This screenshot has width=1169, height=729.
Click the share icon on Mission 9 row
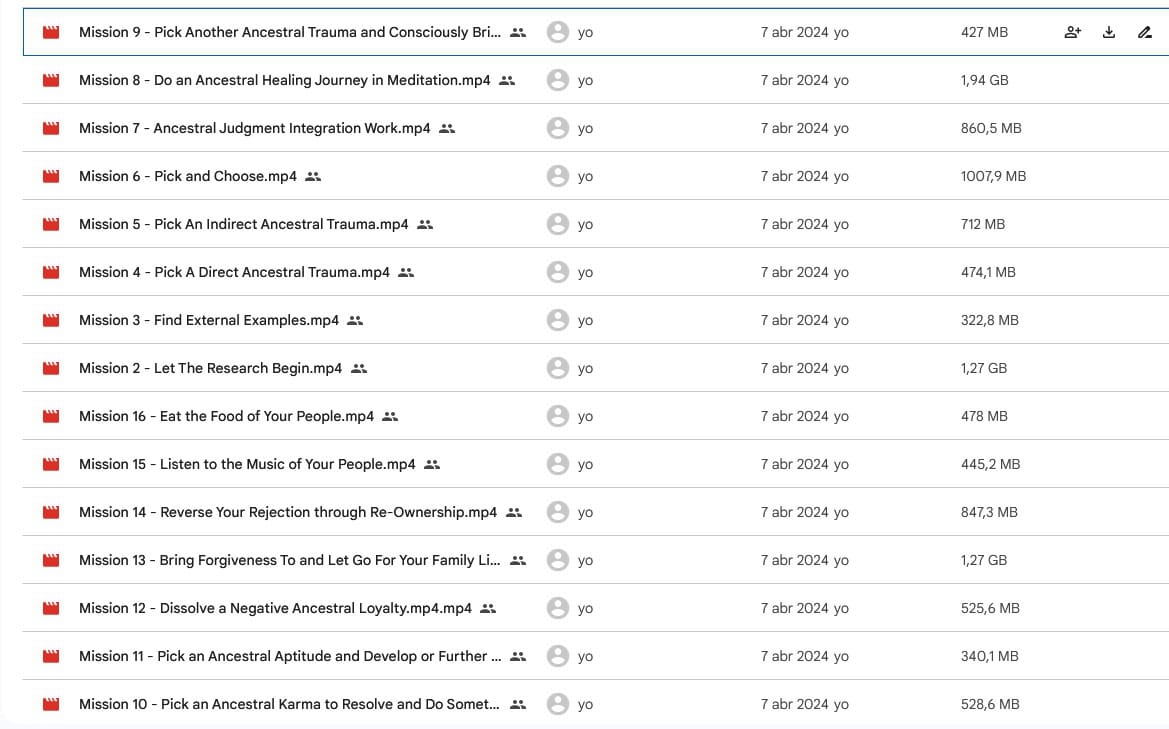pyautogui.click(x=1072, y=32)
